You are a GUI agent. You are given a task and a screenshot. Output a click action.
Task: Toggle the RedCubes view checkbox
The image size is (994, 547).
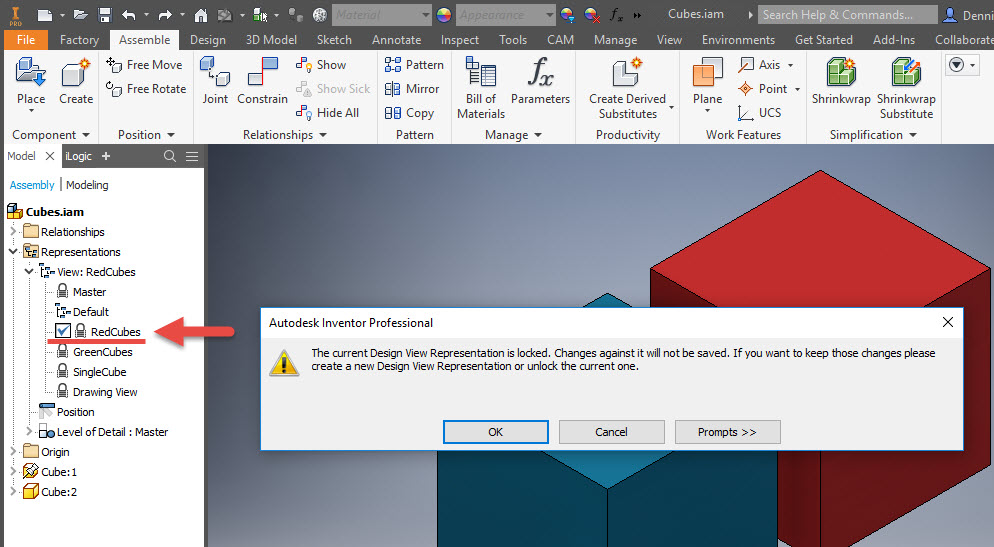coord(63,331)
